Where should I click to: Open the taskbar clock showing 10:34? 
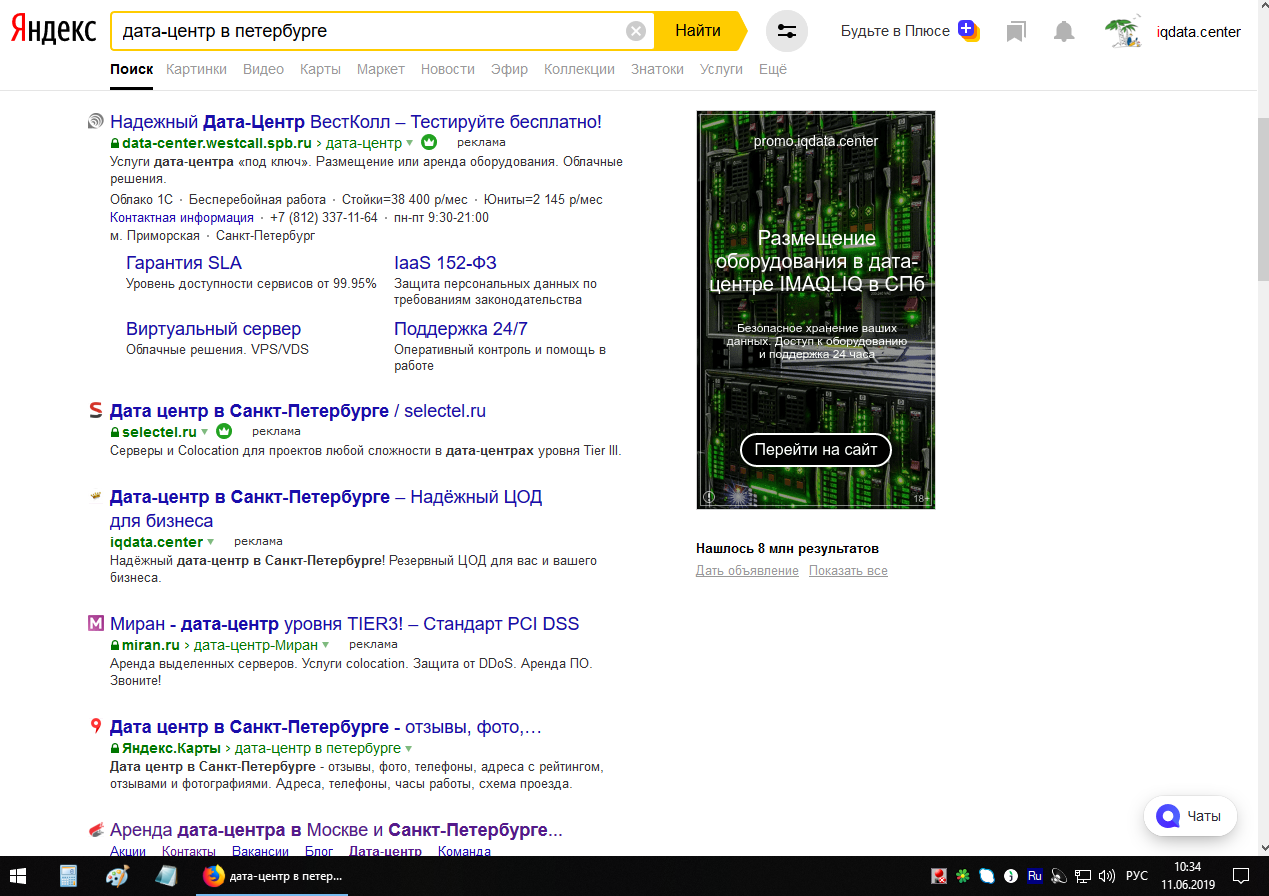(x=1187, y=876)
